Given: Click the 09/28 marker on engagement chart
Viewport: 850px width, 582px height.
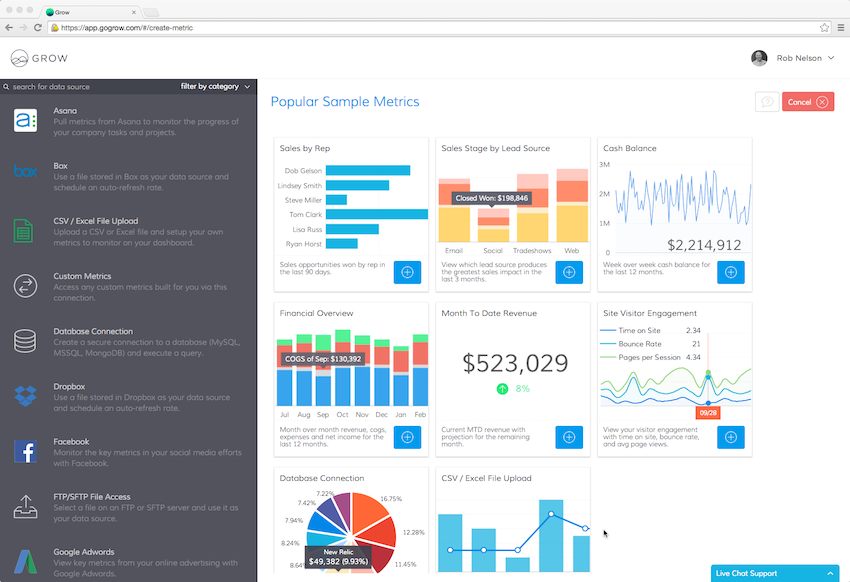Looking at the screenshot, I should [x=708, y=413].
